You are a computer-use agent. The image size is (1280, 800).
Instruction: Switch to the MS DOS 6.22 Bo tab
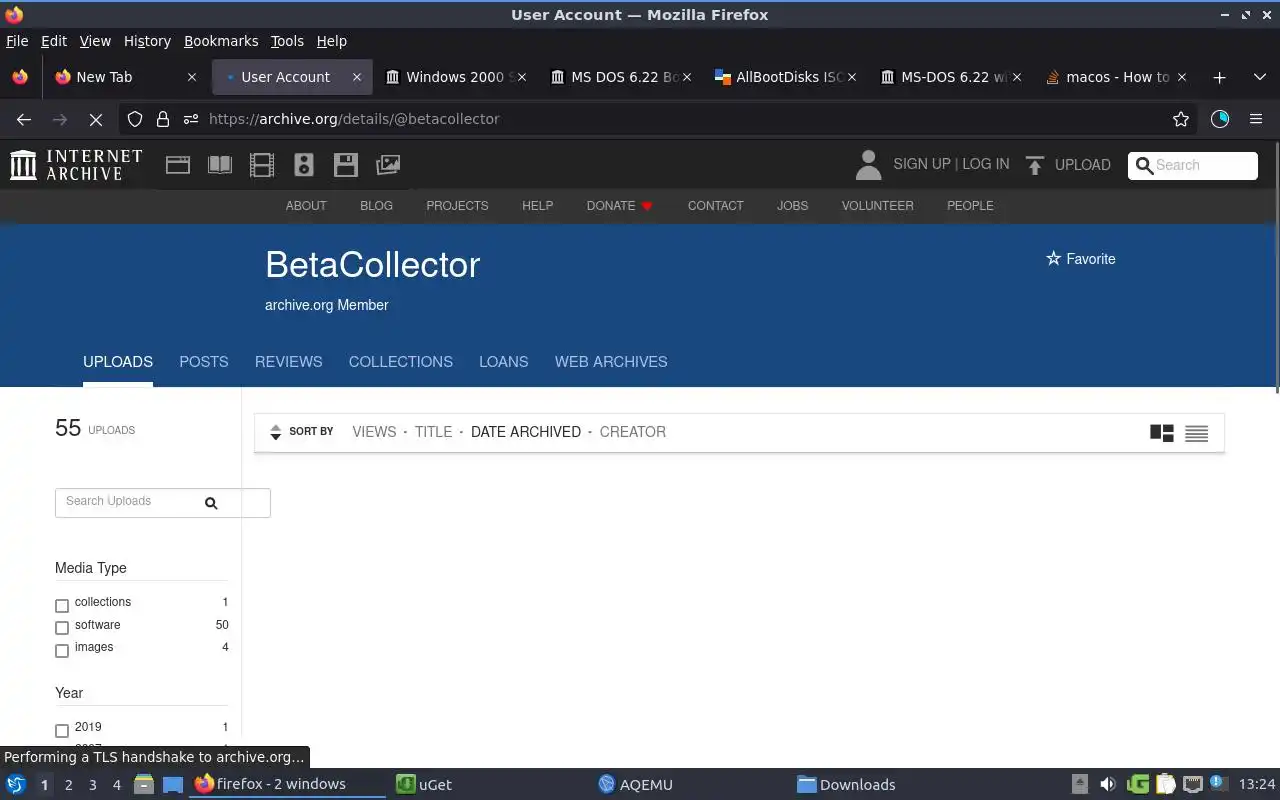[621, 77]
